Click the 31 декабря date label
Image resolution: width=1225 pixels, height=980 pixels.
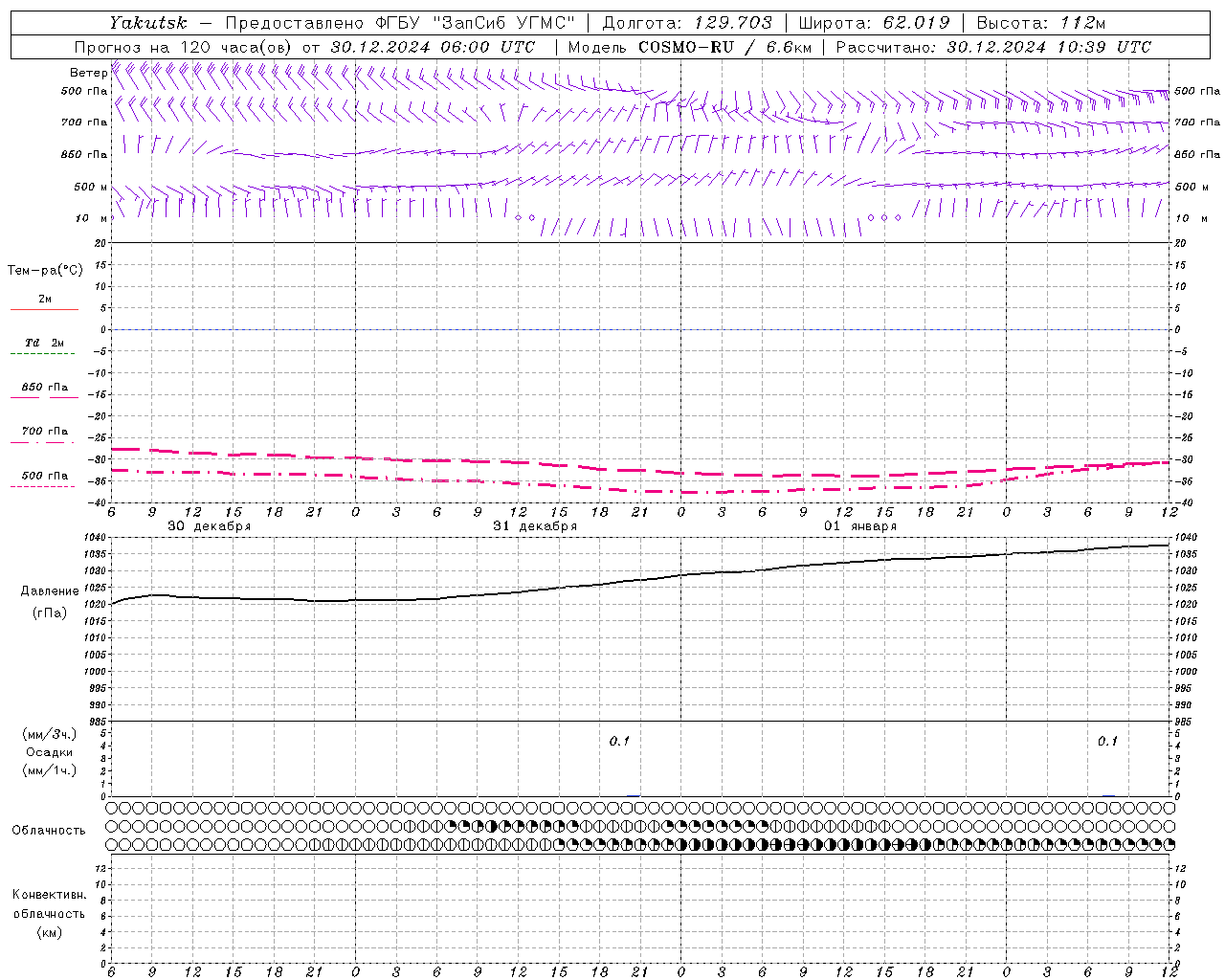coord(535,526)
